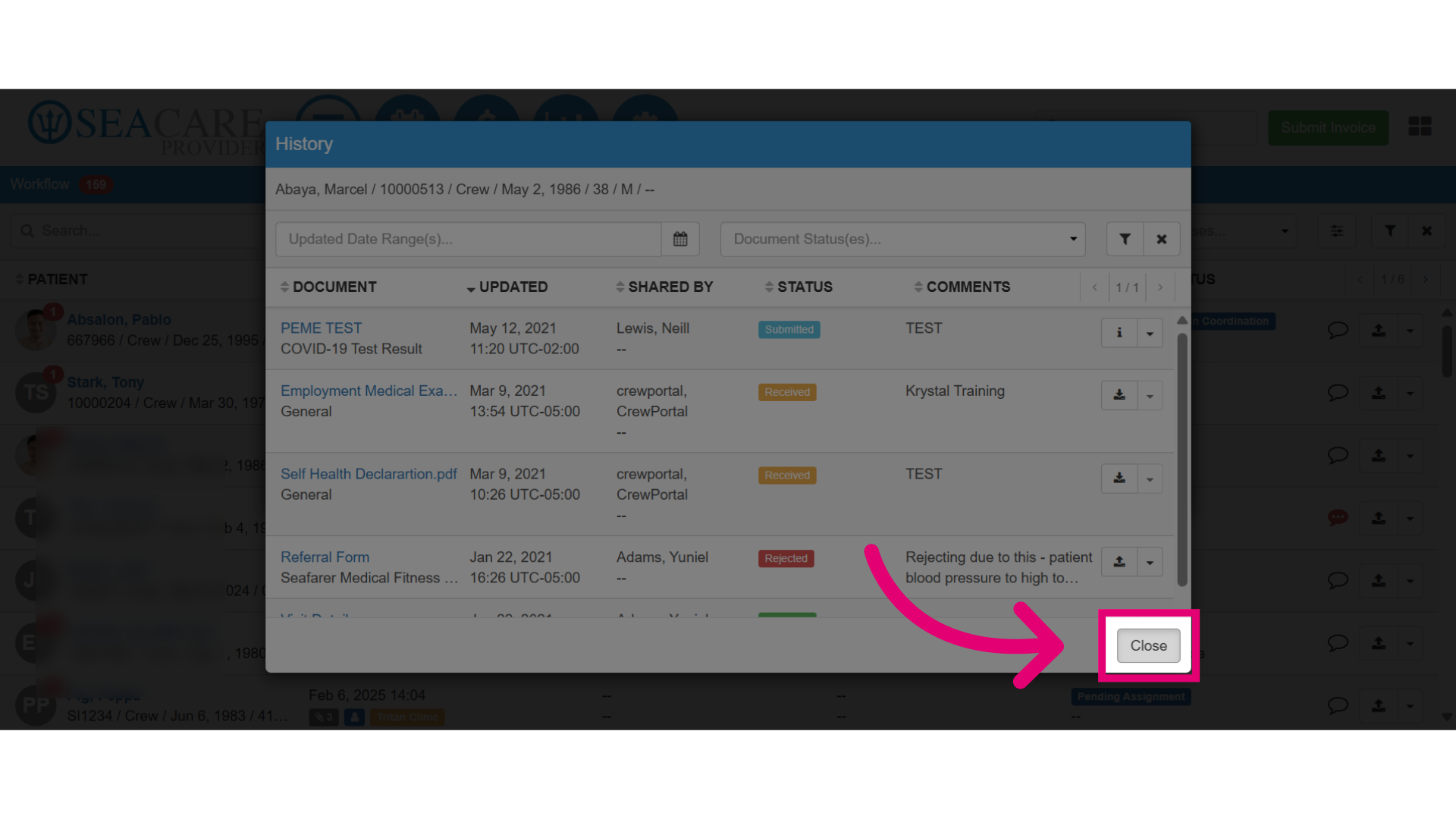1456x819 pixels.
Task: Open comments for Stark, Tony row
Action: (1337, 393)
